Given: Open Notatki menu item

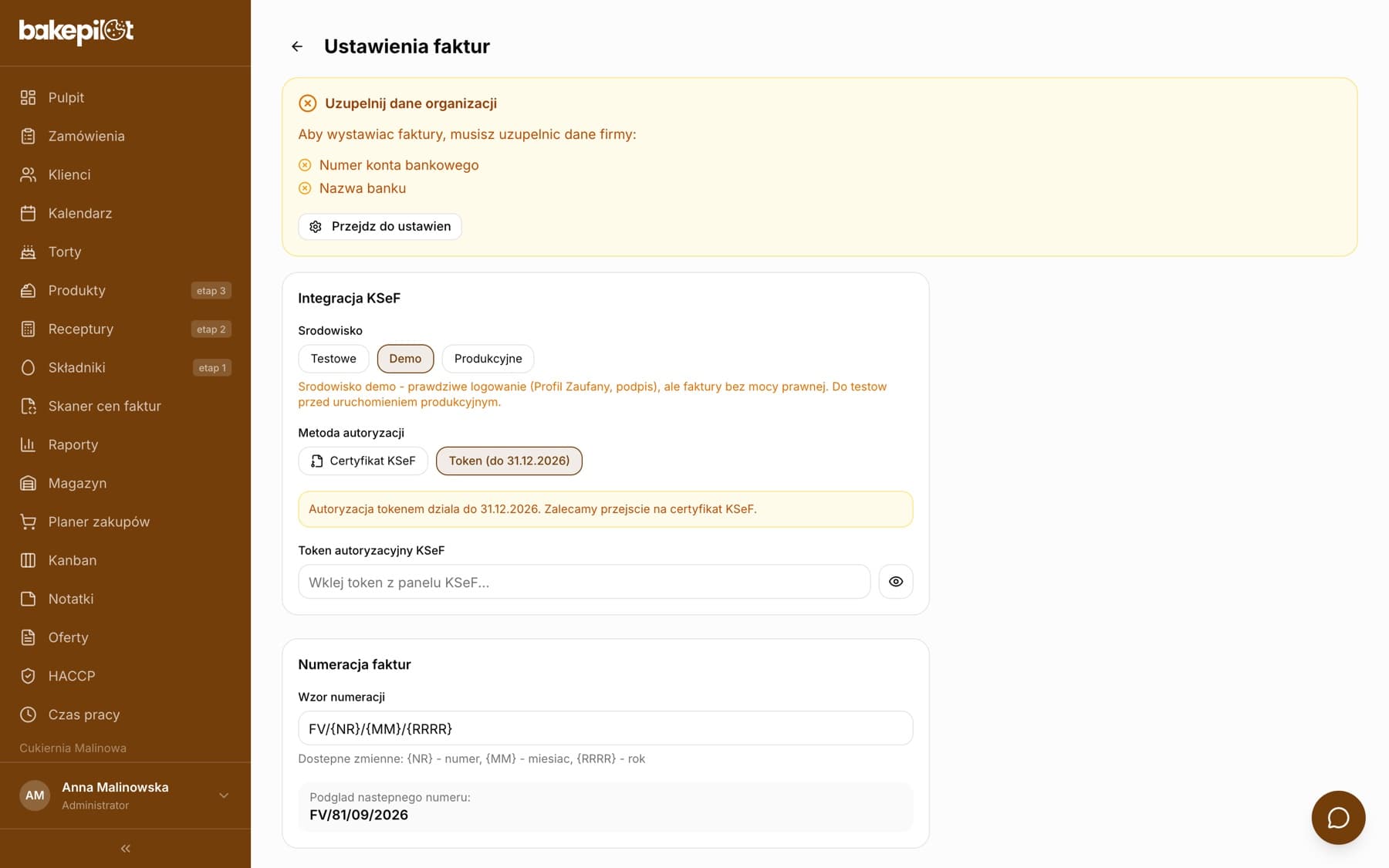Looking at the screenshot, I should click(x=125, y=599).
